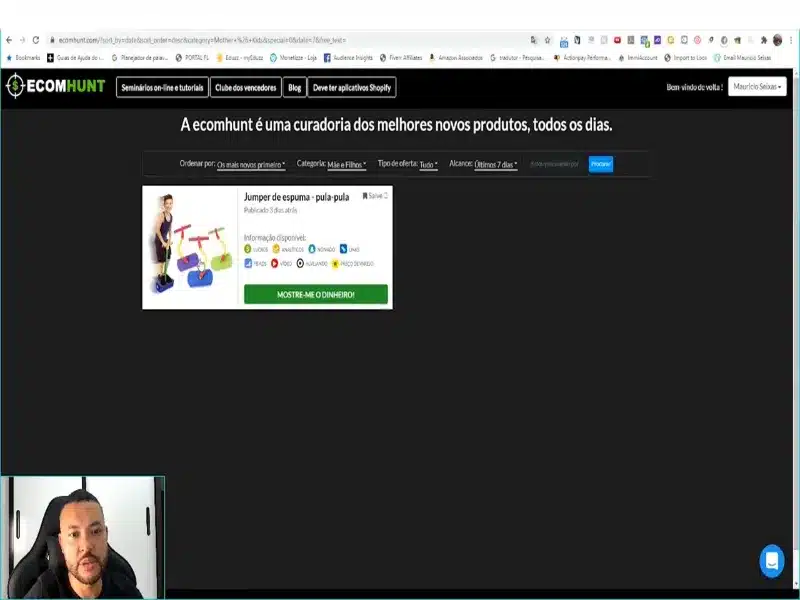Click the green Lucros info icon
The height and width of the screenshot is (600, 800).
pyautogui.click(x=248, y=249)
